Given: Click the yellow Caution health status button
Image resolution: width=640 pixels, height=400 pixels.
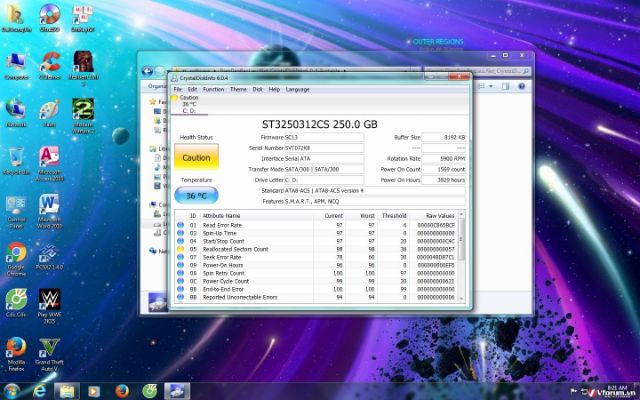Looking at the screenshot, I should tap(196, 157).
